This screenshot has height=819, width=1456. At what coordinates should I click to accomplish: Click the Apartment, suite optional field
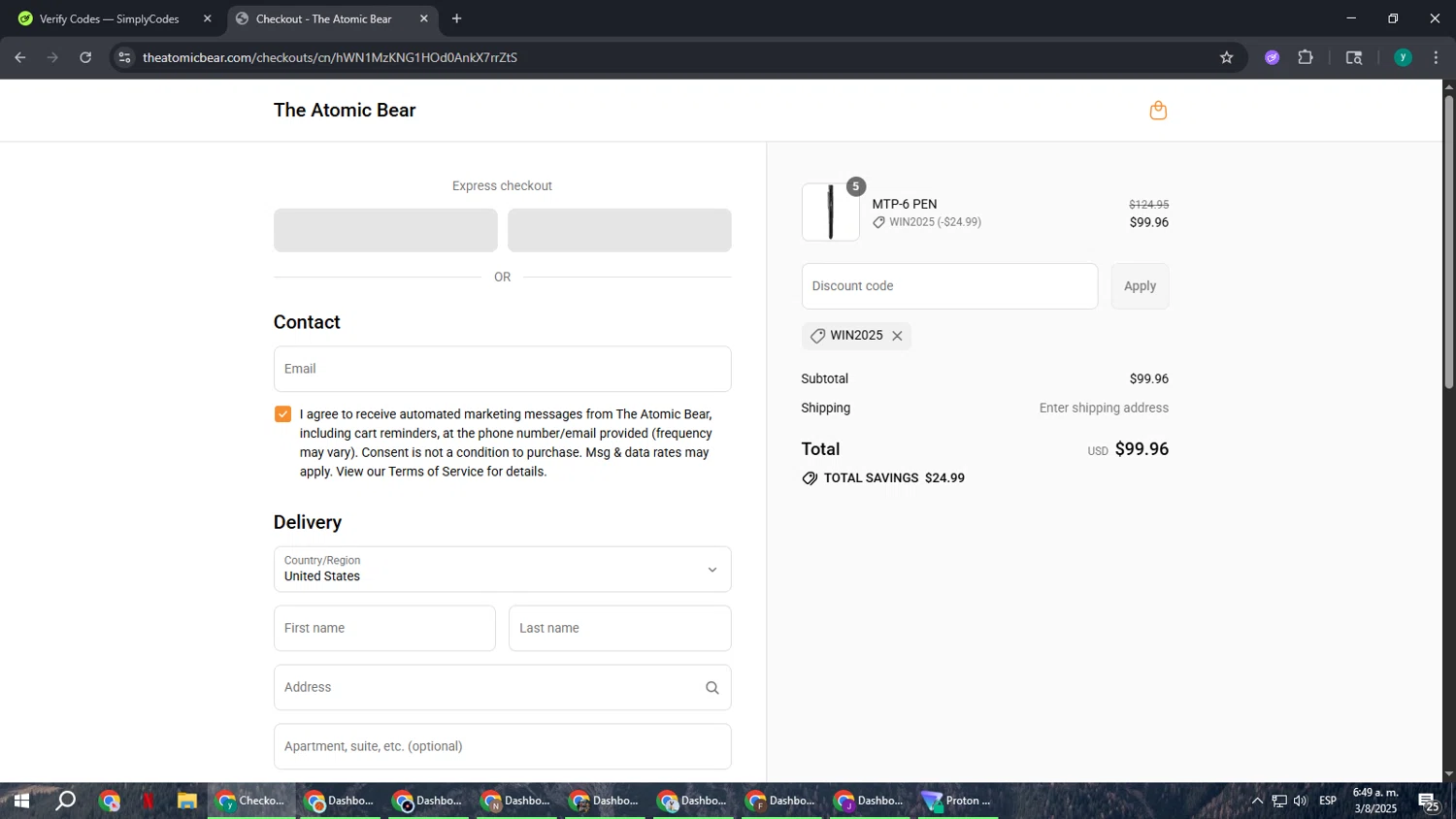(x=502, y=746)
